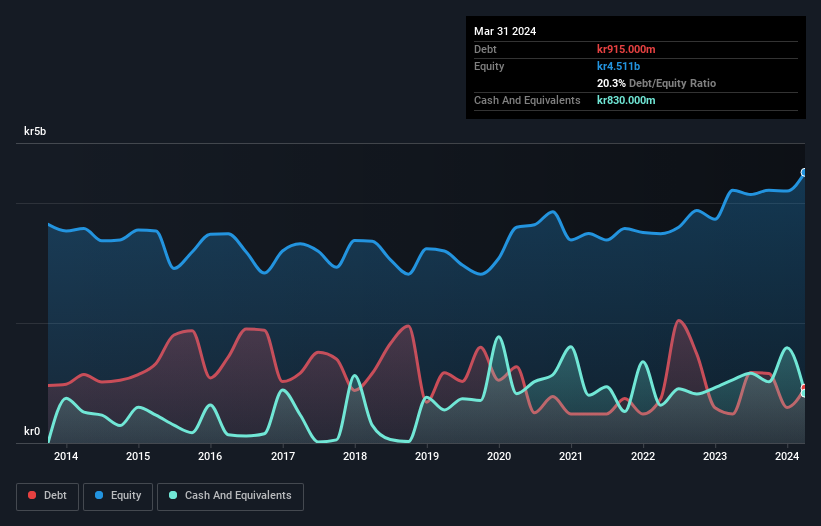Click the kr915.000m debt value
Screen dimensions: 821x526
tap(626, 49)
